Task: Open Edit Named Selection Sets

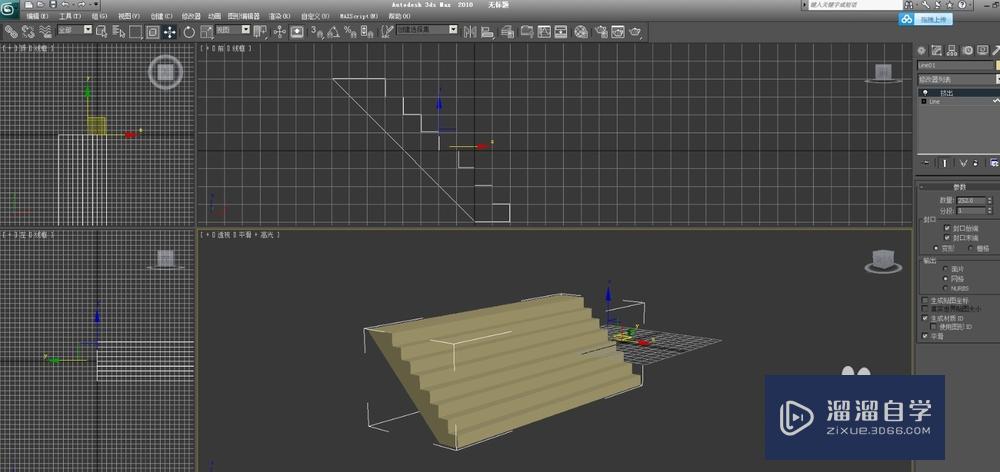Action: pyautogui.click(x=386, y=31)
